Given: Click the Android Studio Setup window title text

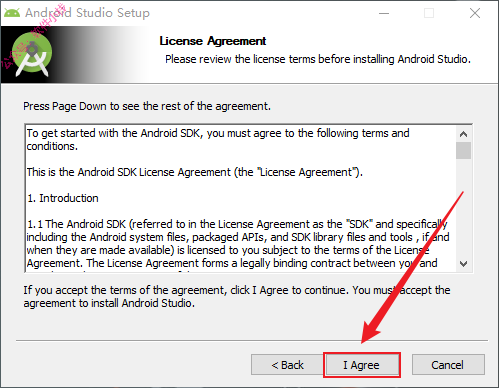Looking at the screenshot, I should [x=87, y=13].
